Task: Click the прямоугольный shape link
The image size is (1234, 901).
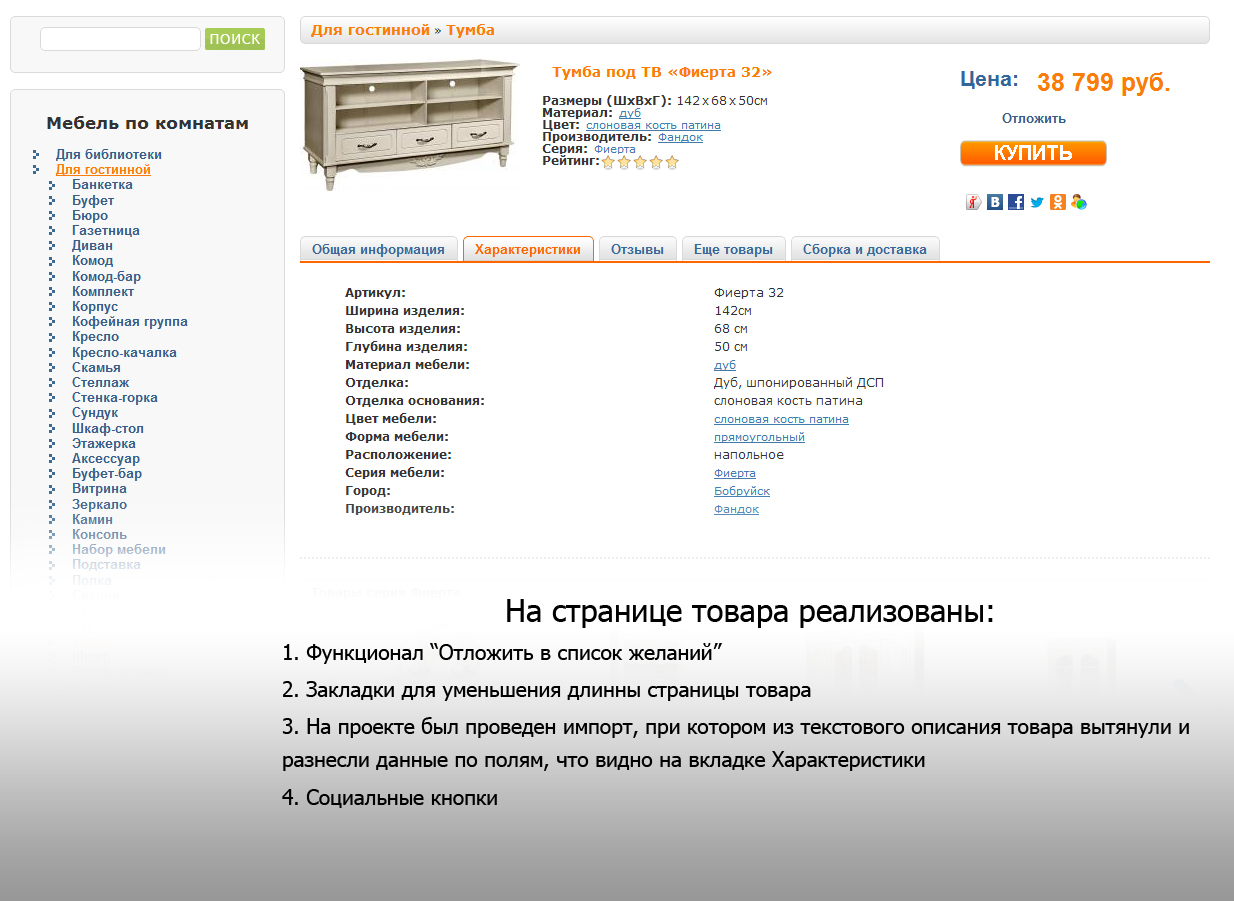Action: [759, 437]
